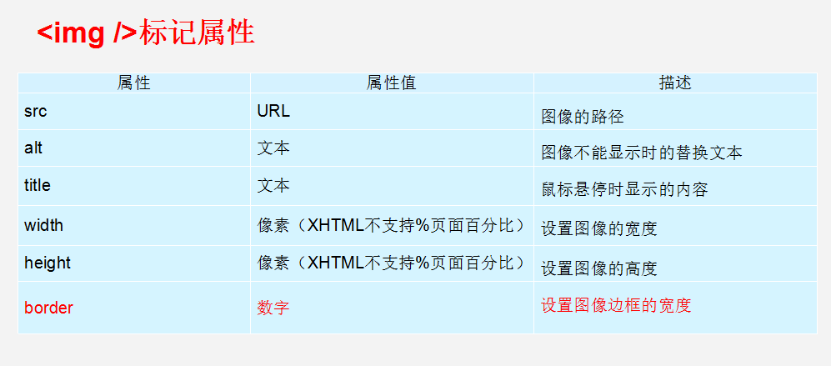The width and height of the screenshot is (831, 366).
Task: Click the '图像的路径' description cell
Action: click(675, 112)
